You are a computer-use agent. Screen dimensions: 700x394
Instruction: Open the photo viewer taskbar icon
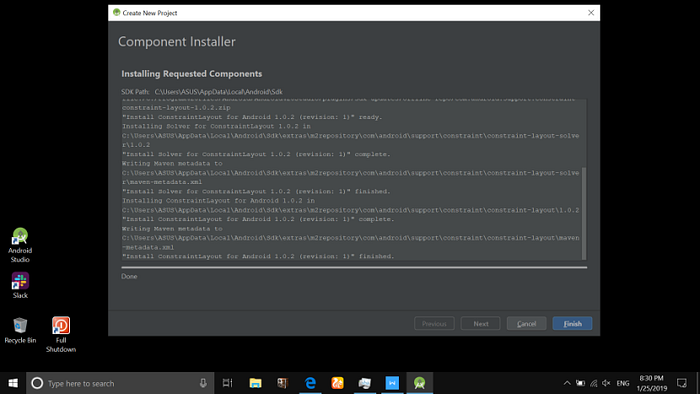[x=365, y=383]
